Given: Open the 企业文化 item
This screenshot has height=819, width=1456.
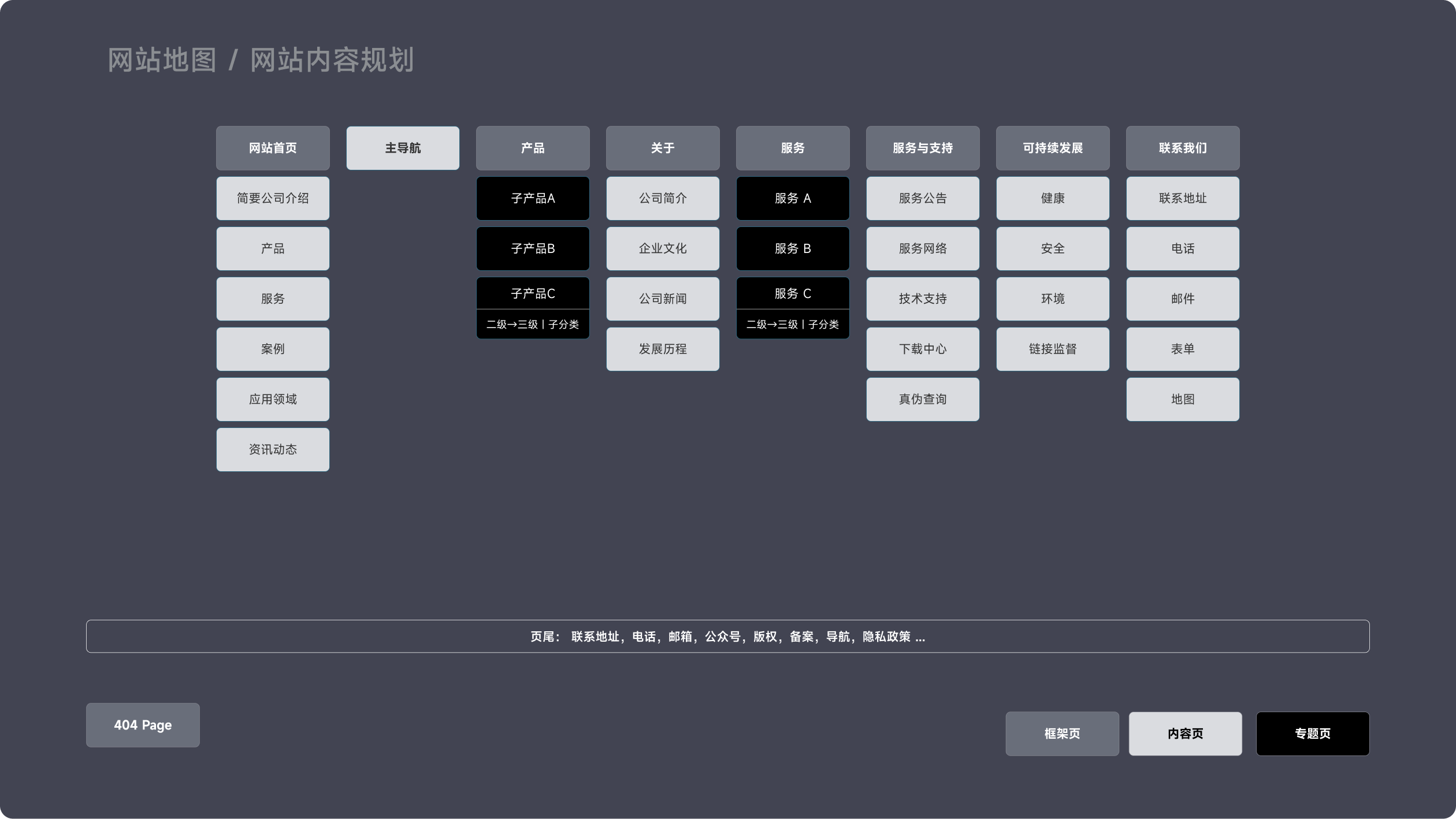Looking at the screenshot, I should pyautogui.click(x=663, y=248).
